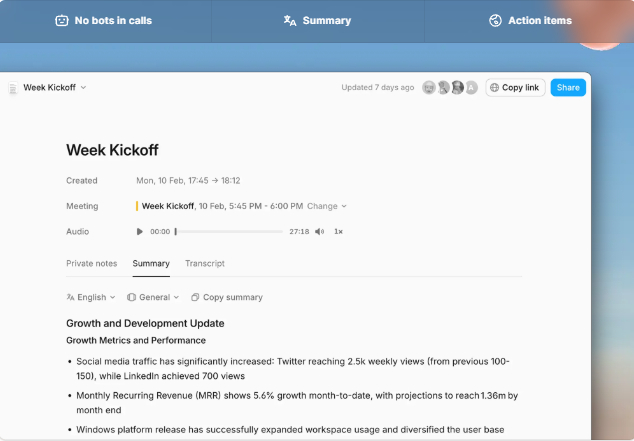This screenshot has height=441, width=634.
Task: Click the Copy link button
Action: tap(514, 88)
